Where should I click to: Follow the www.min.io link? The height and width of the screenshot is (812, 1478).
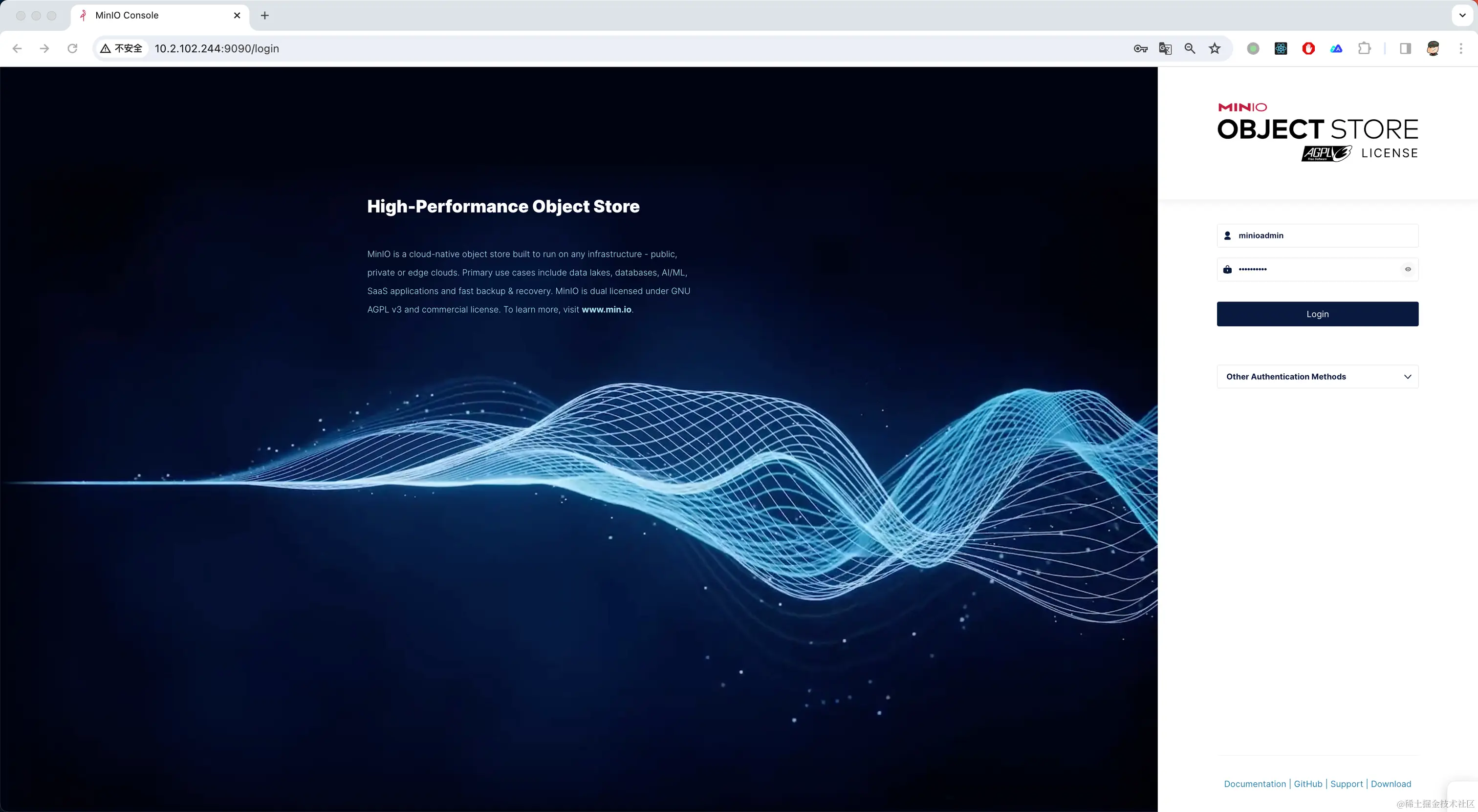606,310
